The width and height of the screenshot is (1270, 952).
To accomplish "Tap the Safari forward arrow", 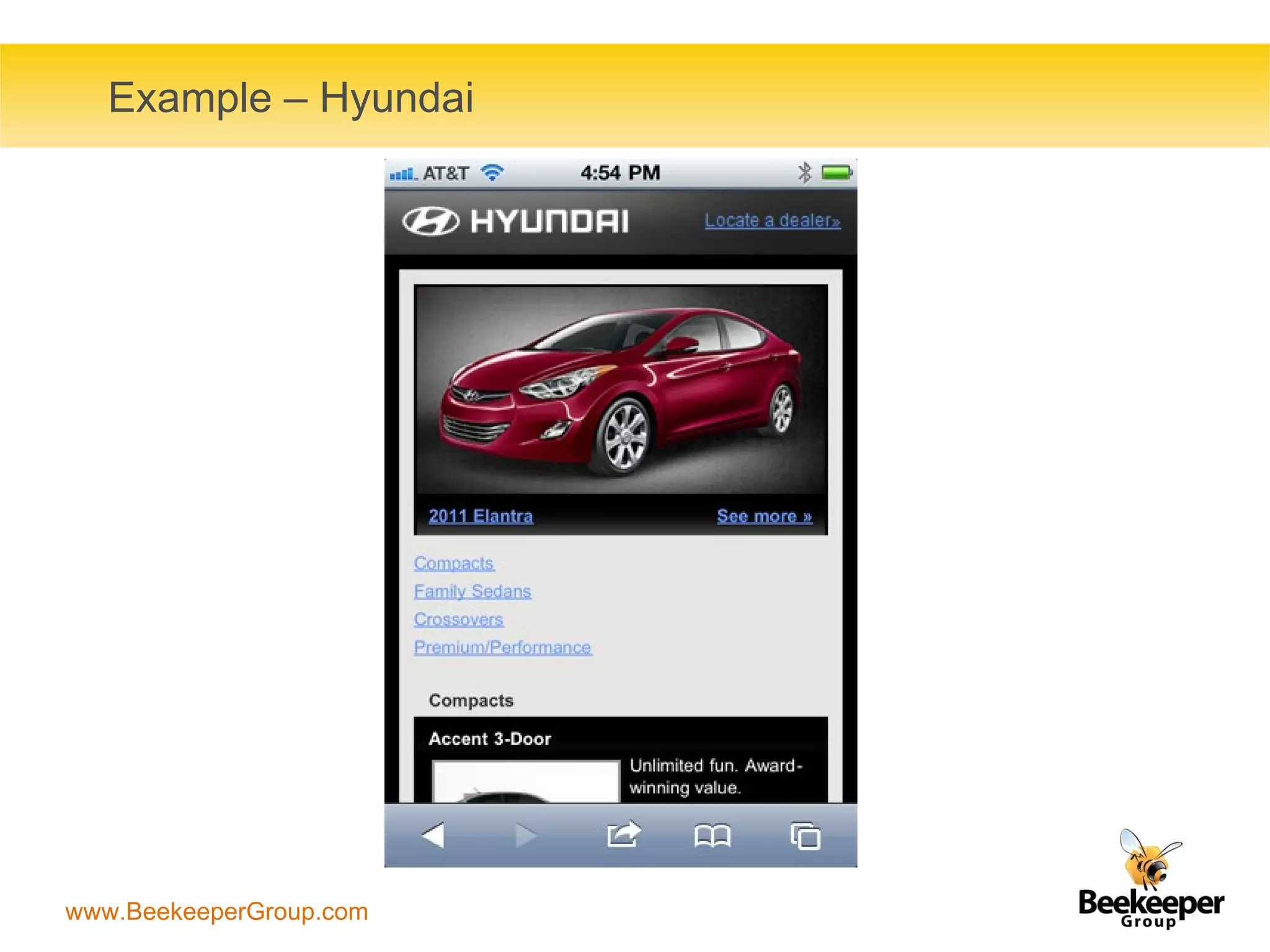I will [x=526, y=835].
